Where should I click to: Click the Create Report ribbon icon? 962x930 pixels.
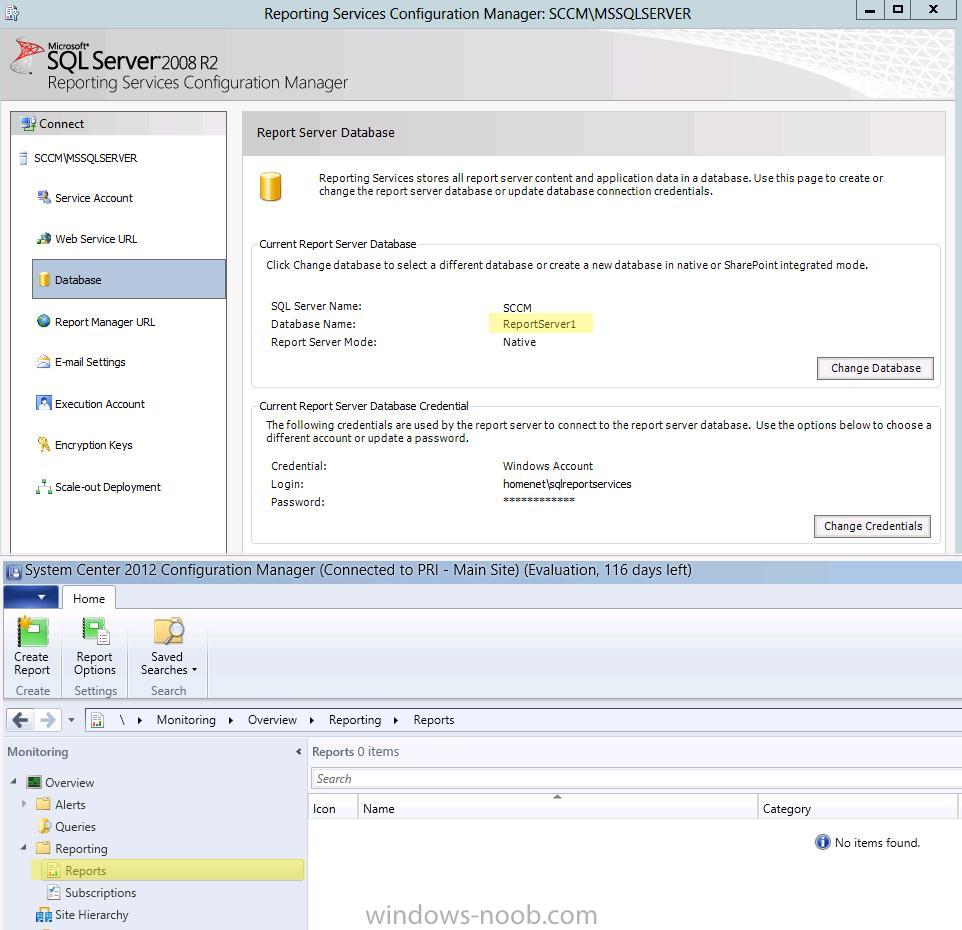(32, 632)
